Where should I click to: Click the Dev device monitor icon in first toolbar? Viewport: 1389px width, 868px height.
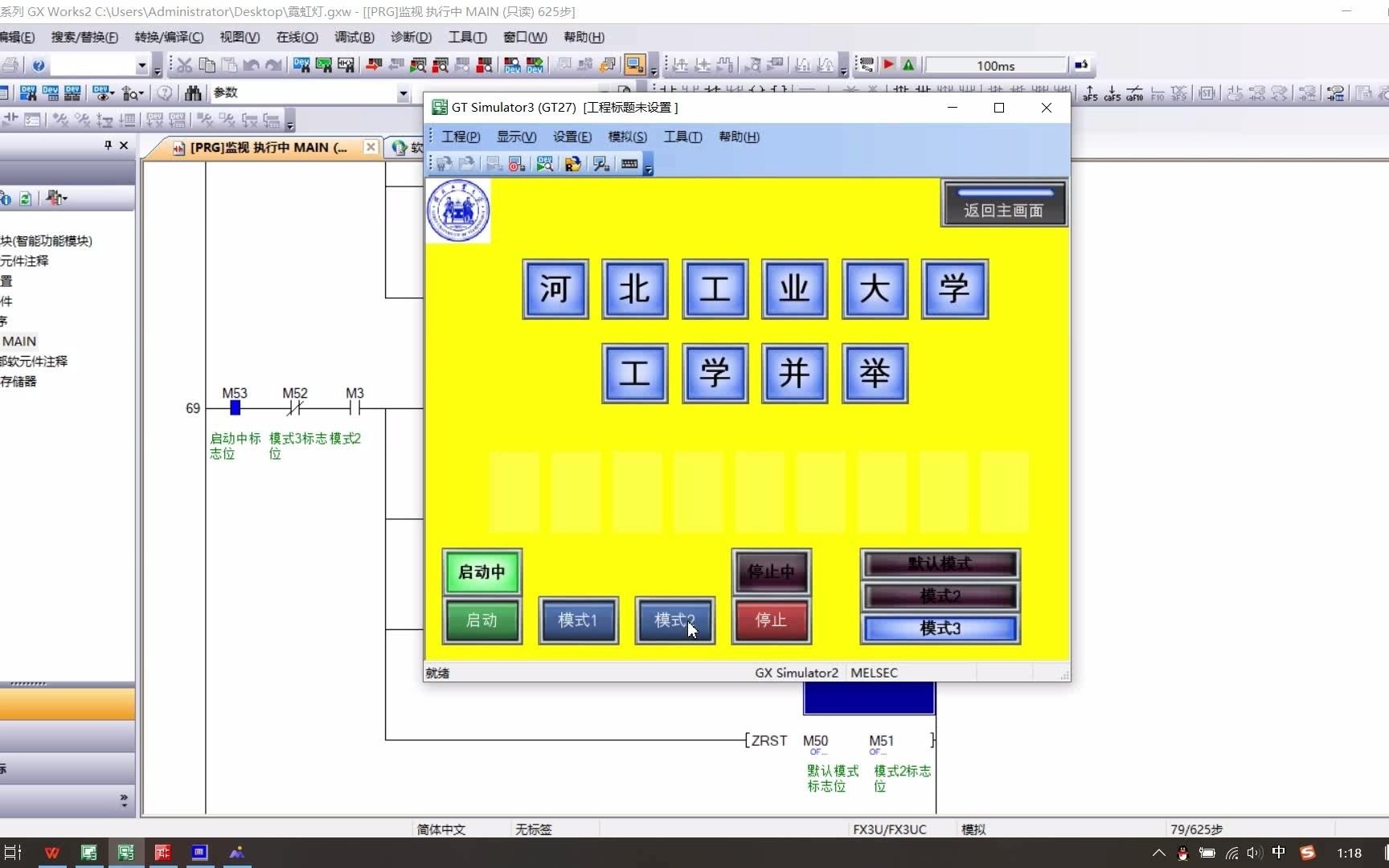tap(301, 65)
